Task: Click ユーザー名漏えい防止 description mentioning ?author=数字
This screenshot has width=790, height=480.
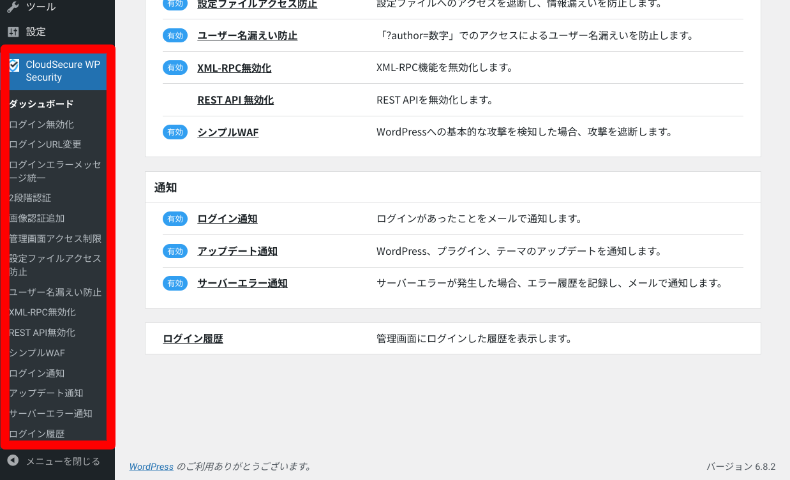Action: pyautogui.click(x=535, y=35)
